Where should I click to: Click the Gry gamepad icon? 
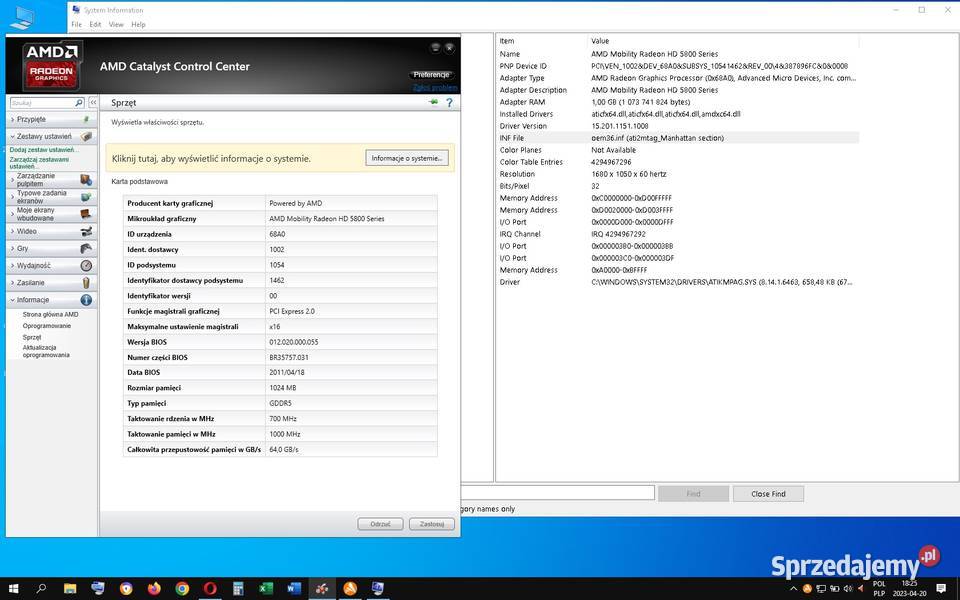click(86, 249)
